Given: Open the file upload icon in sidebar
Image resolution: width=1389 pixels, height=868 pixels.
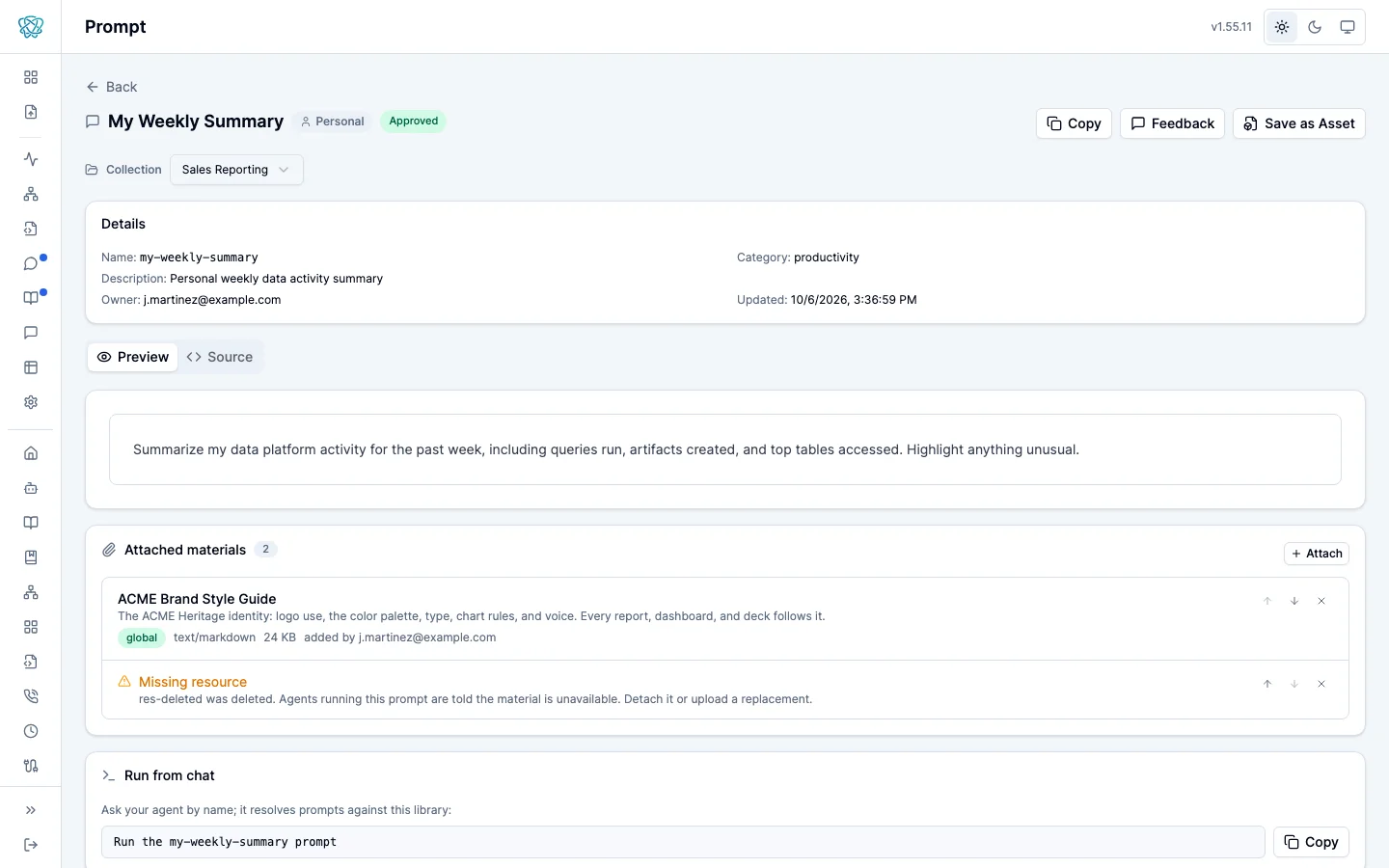Looking at the screenshot, I should point(31,112).
